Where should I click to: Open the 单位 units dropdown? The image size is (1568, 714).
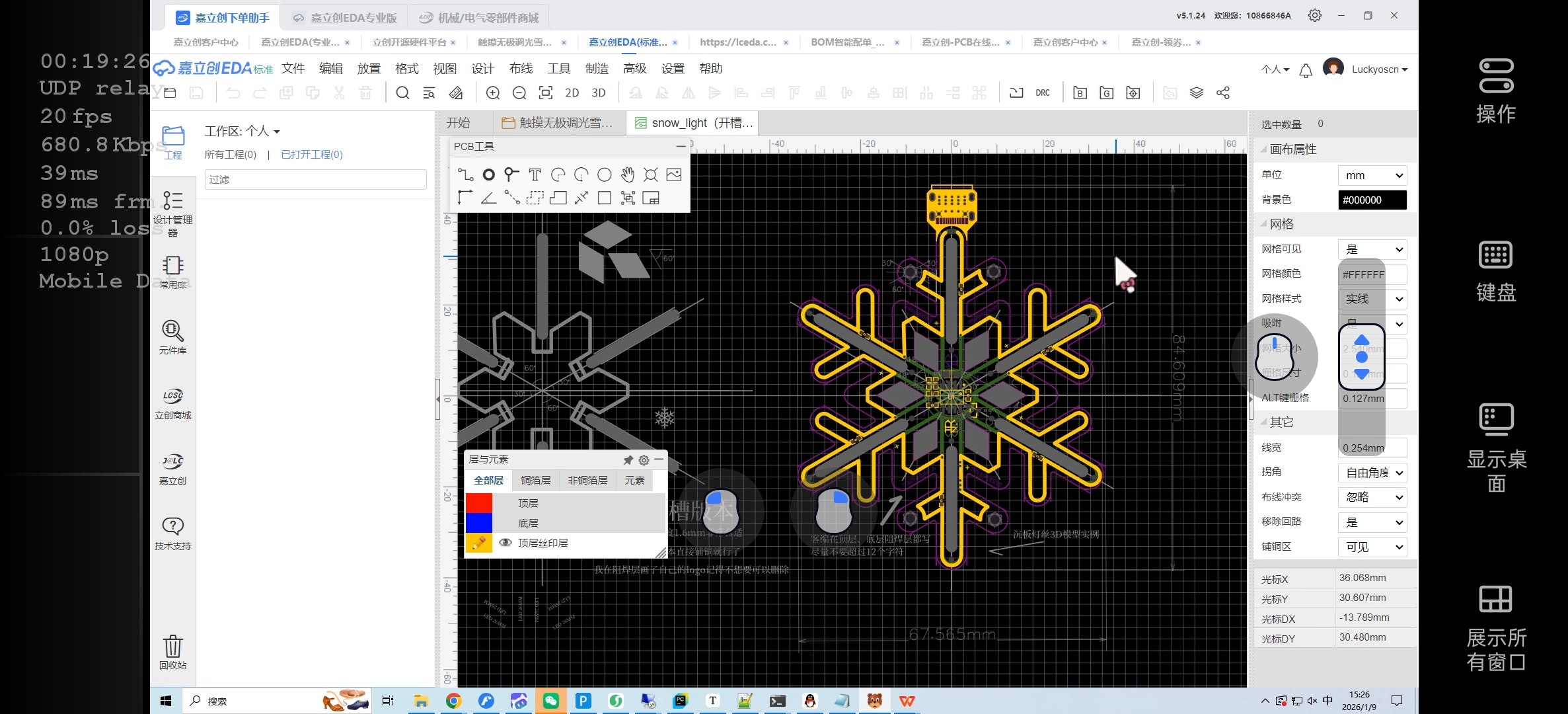click(x=1372, y=175)
